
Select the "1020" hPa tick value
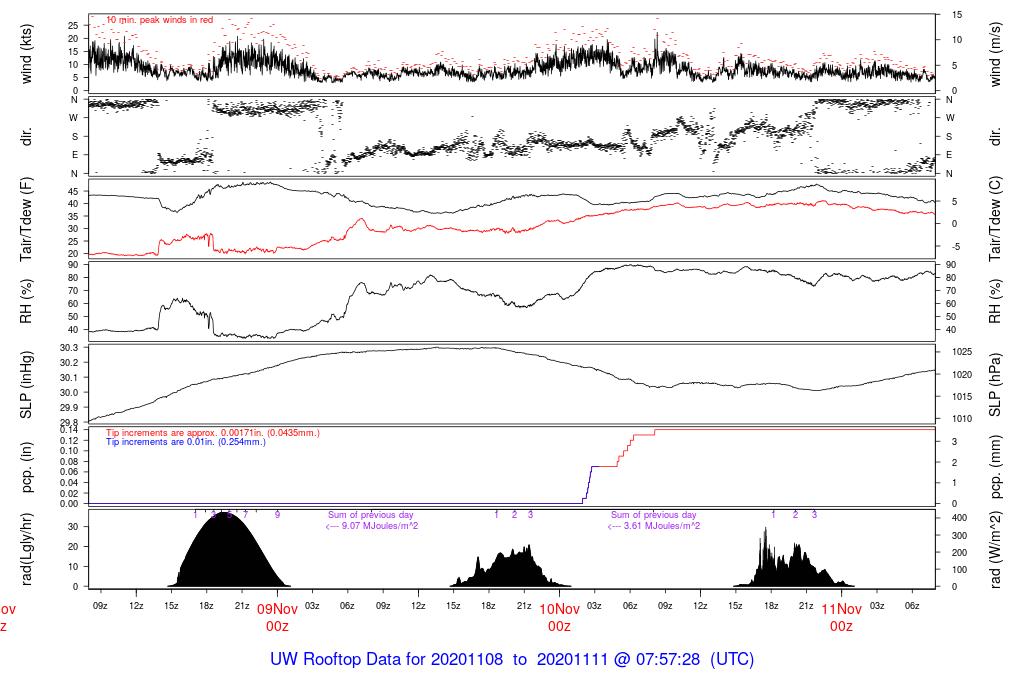[x=962, y=375]
